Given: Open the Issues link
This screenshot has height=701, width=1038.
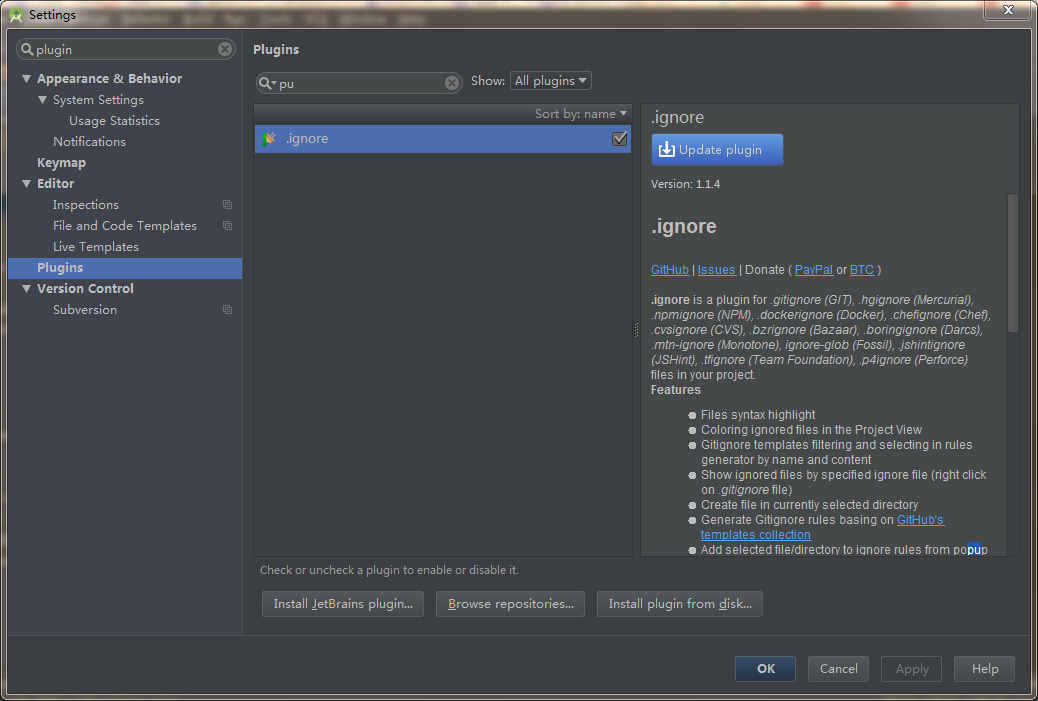Looking at the screenshot, I should click(x=716, y=270).
